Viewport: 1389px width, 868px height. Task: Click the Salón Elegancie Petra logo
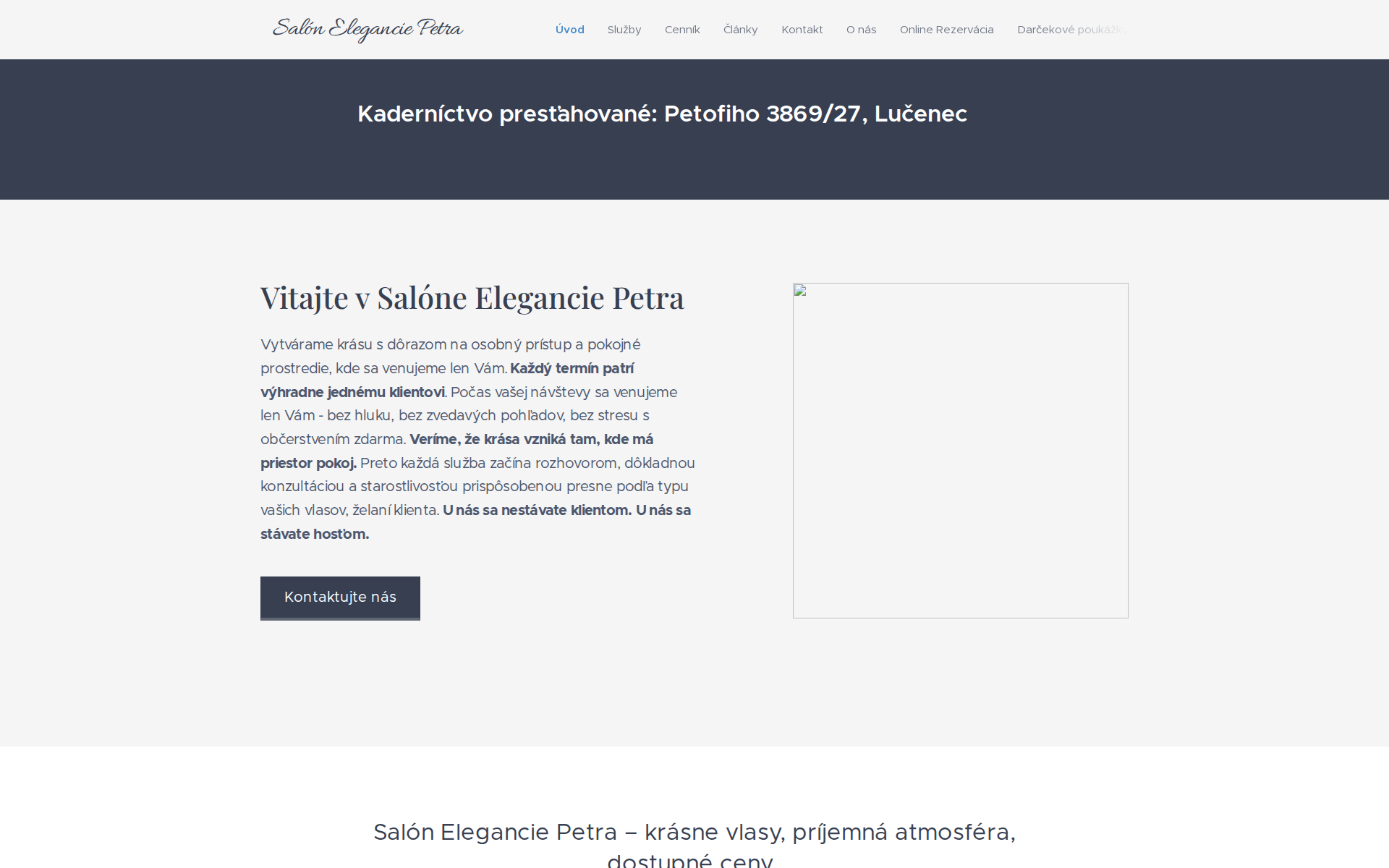(368, 29)
